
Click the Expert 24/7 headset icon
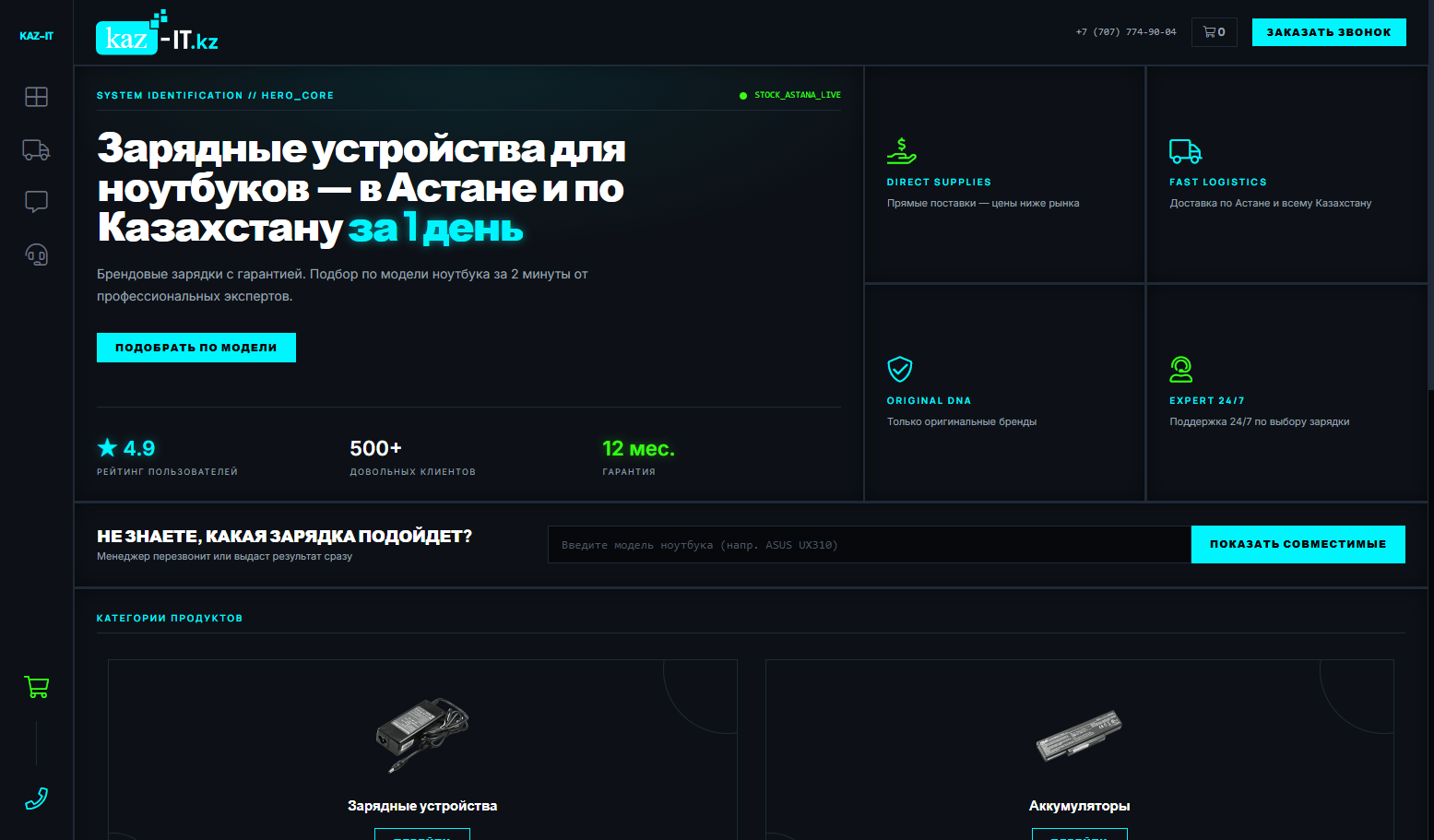click(1181, 369)
